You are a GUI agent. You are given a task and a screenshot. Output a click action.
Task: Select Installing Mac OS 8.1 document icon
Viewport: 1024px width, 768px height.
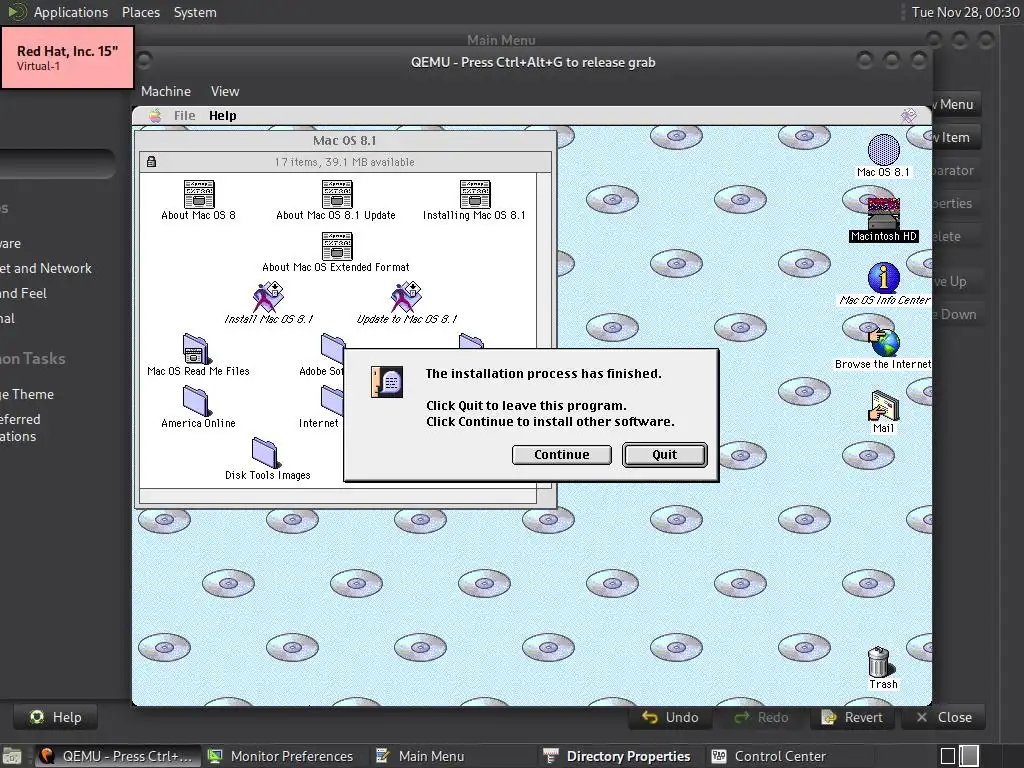(475, 194)
